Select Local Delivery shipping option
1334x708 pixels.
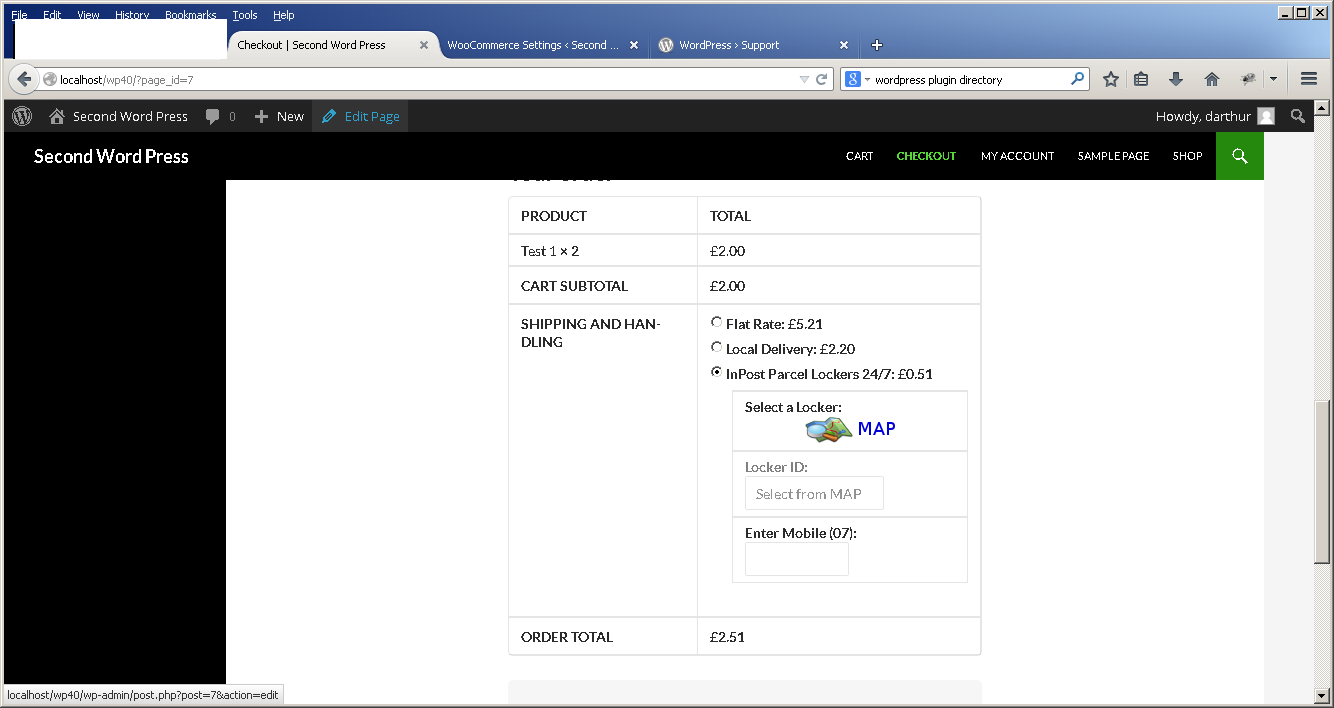716,347
